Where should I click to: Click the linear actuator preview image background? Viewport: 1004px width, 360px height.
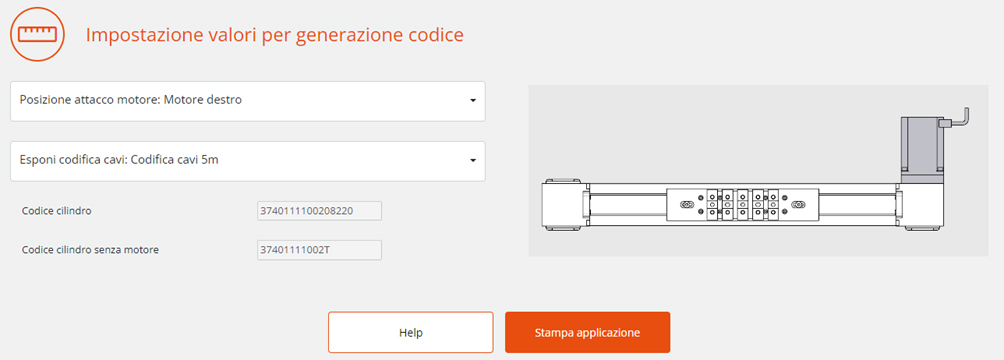(x=758, y=171)
